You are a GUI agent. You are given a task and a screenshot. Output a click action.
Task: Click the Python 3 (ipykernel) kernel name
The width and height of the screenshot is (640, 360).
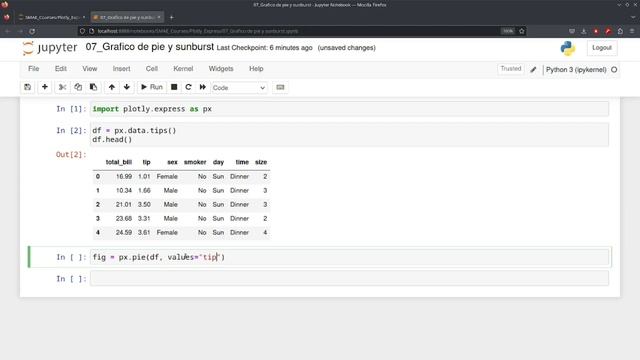[576, 70]
